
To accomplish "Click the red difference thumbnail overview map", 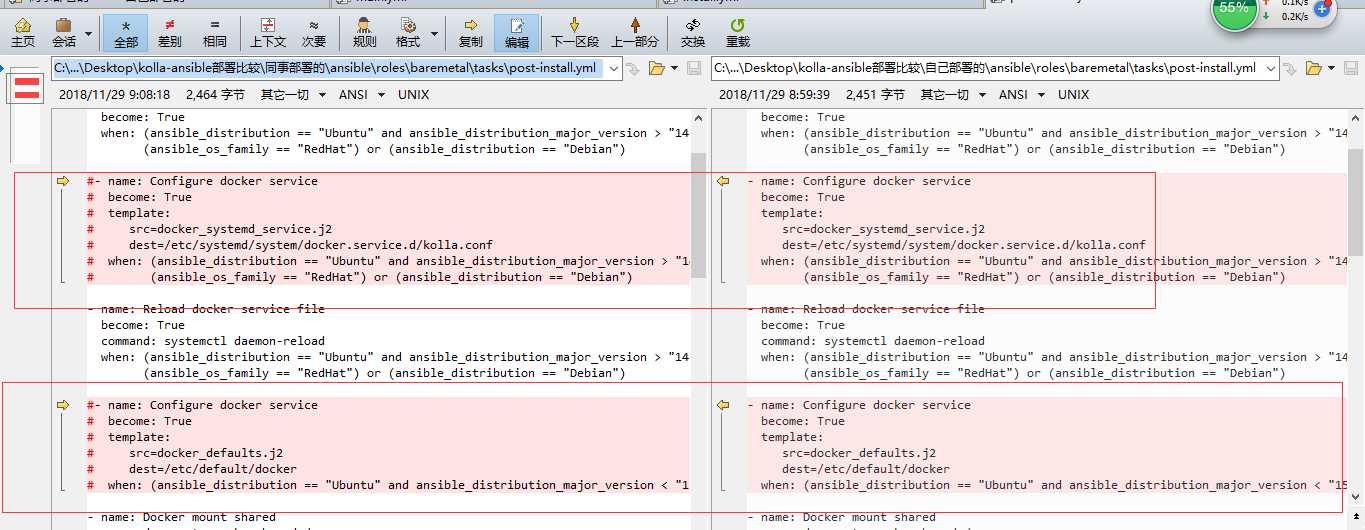I will 26,87.
